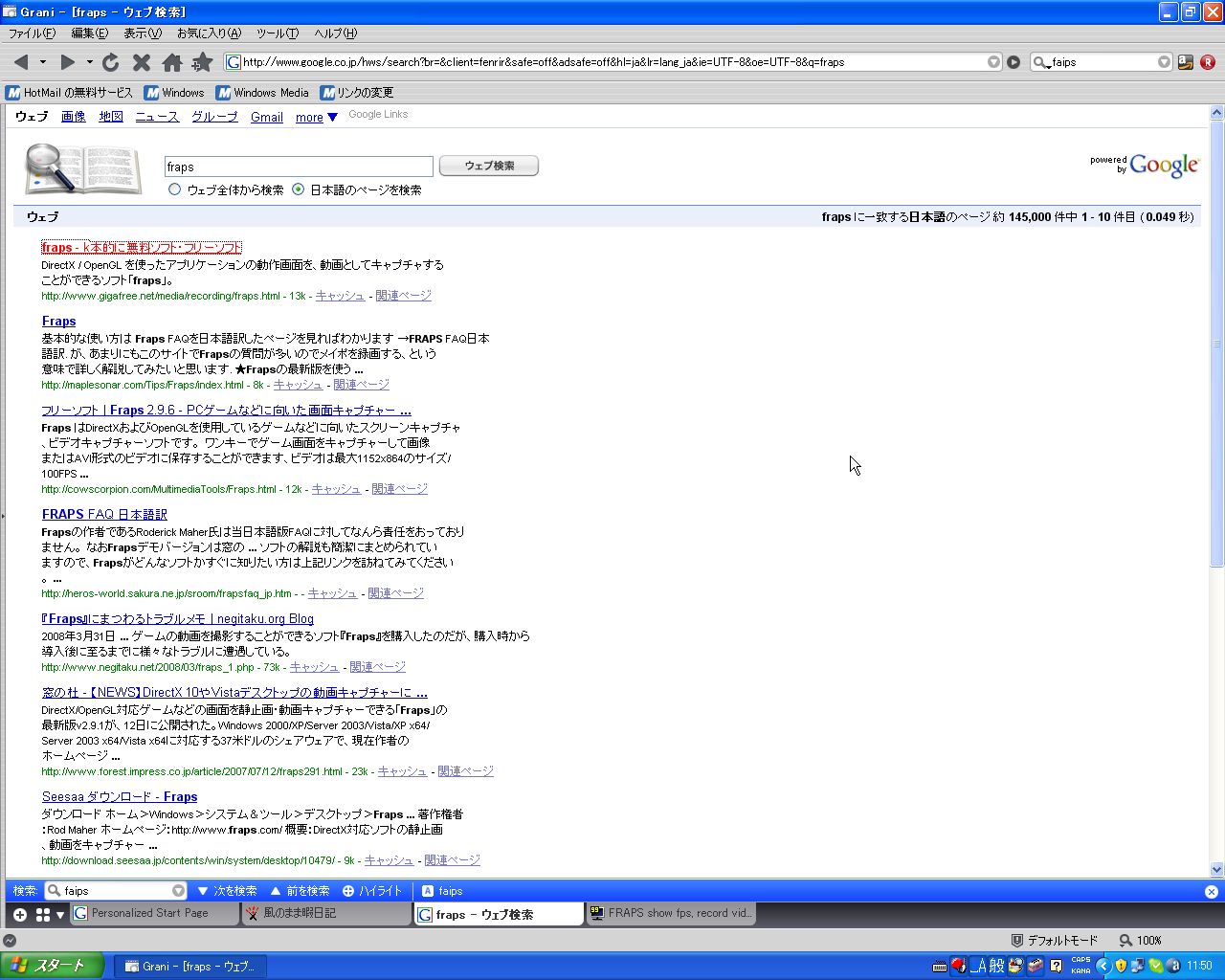Click the Go arrow beside address bar
Image resolution: width=1225 pixels, height=980 pixels.
[1013, 62]
